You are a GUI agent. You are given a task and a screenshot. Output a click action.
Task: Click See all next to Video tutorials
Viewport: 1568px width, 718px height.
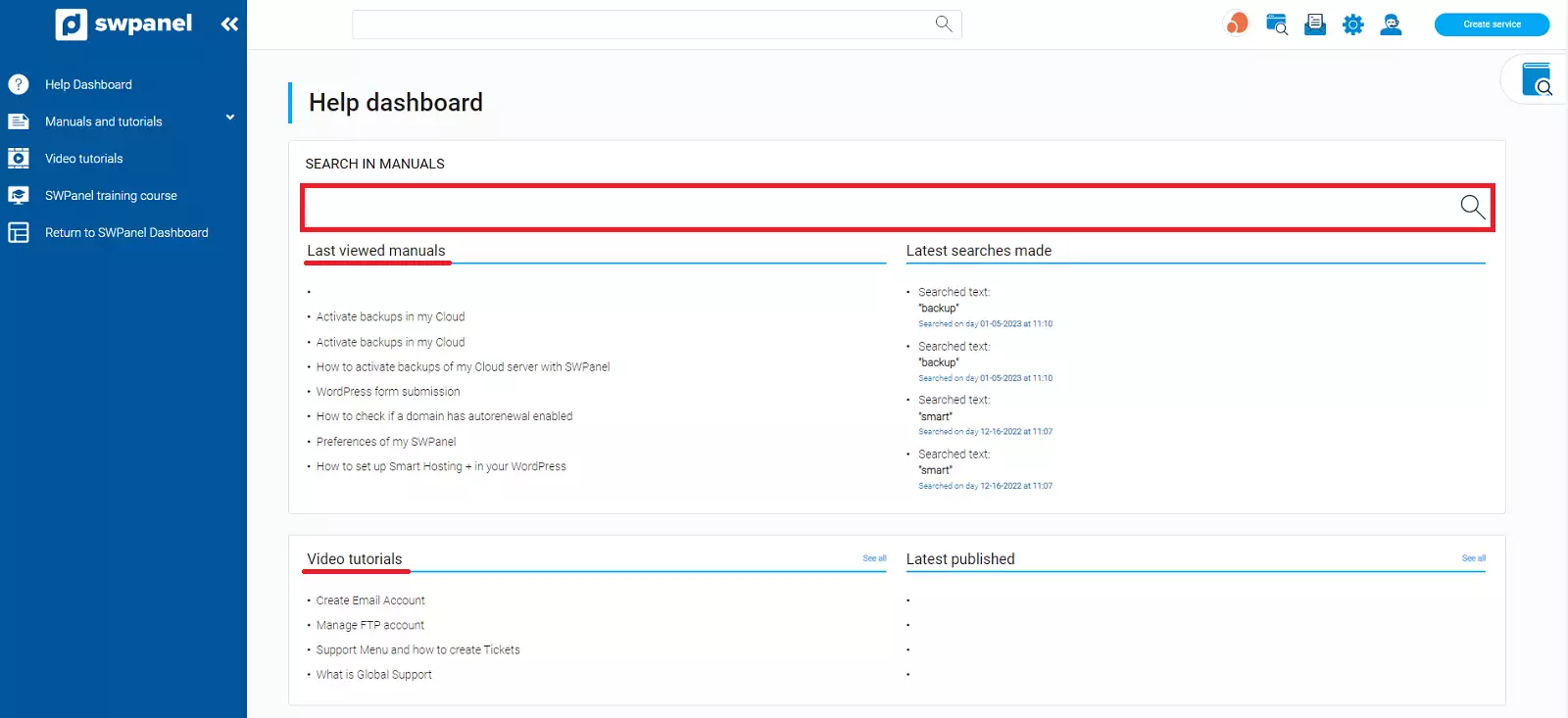pyautogui.click(x=874, y=558)
